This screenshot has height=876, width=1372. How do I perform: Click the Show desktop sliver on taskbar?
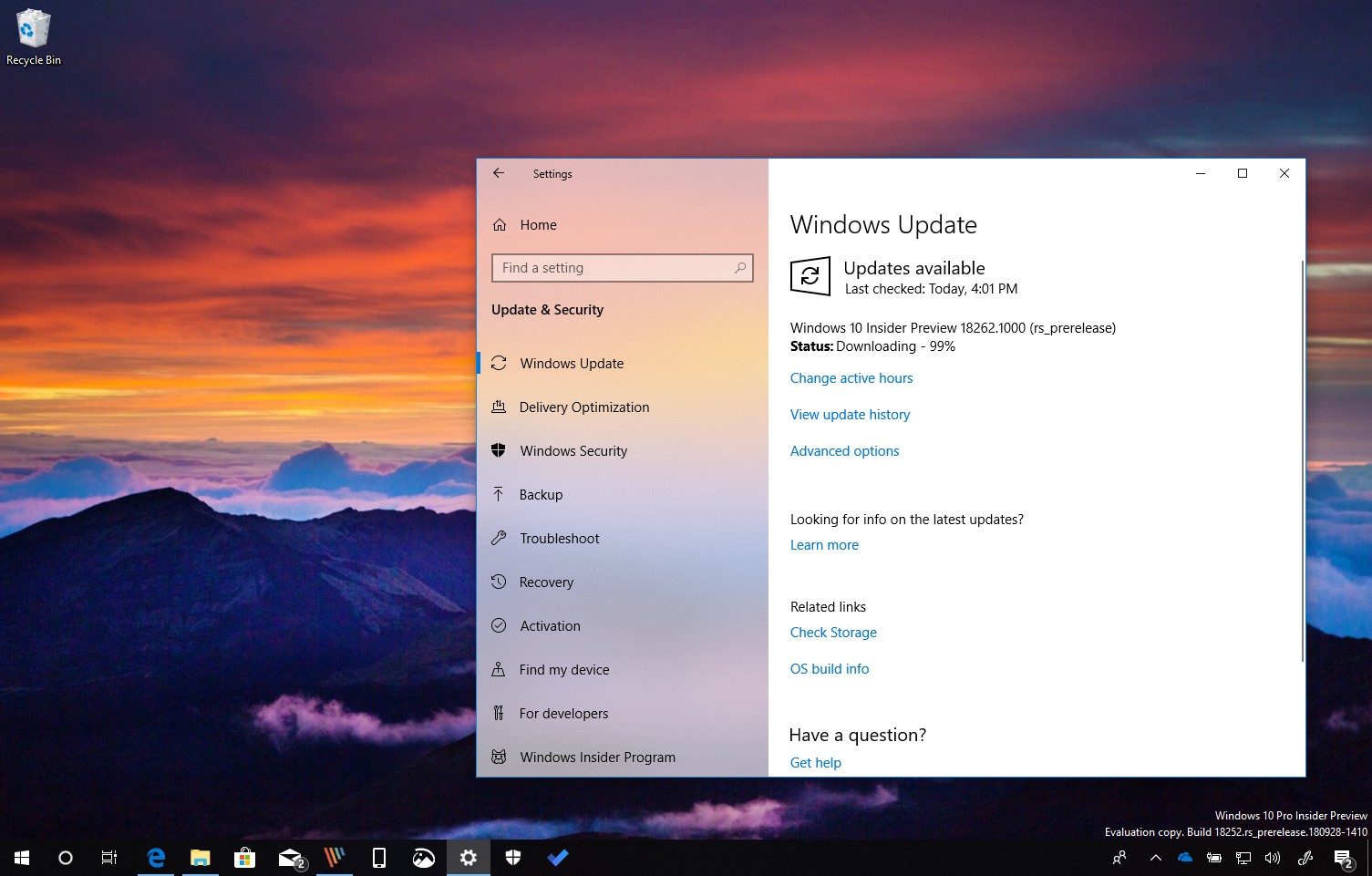coord(1369,858)
